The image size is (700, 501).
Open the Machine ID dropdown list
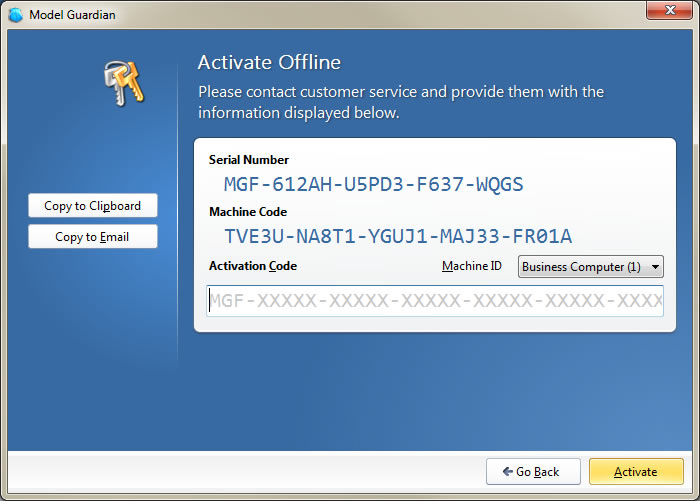(x=590, y=267)
